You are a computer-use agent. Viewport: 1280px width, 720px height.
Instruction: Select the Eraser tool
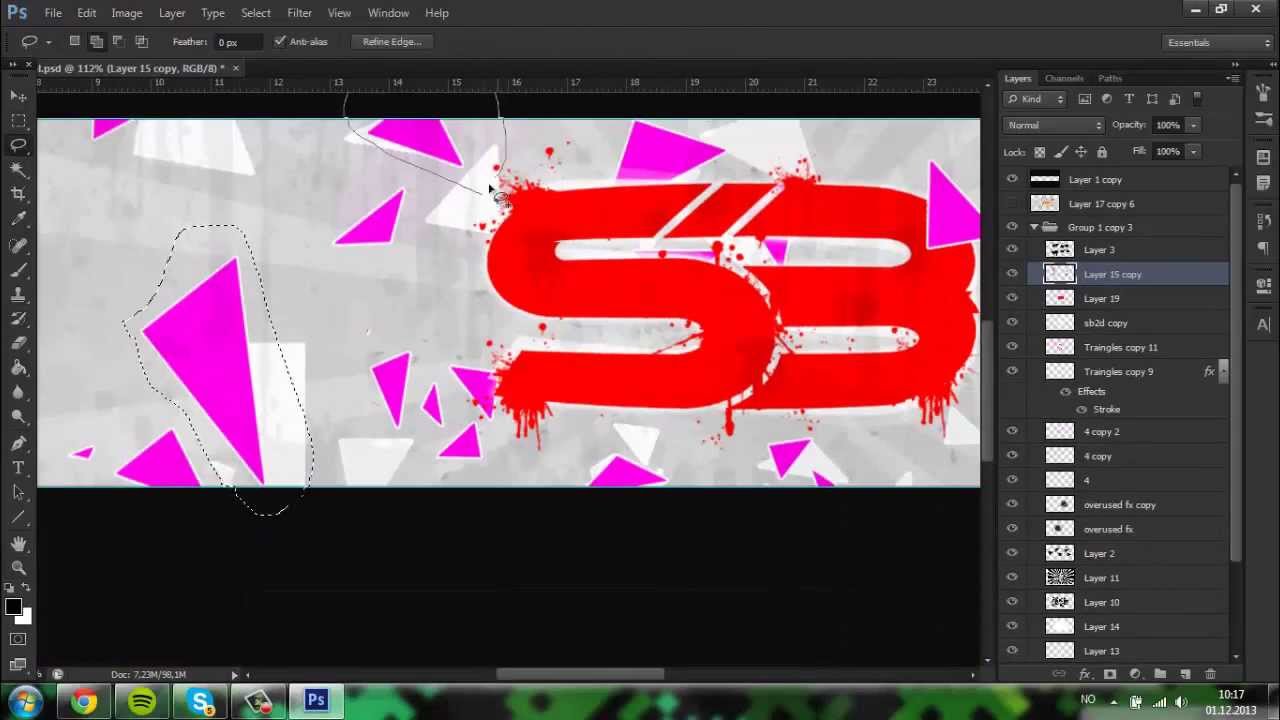[18, 344]
